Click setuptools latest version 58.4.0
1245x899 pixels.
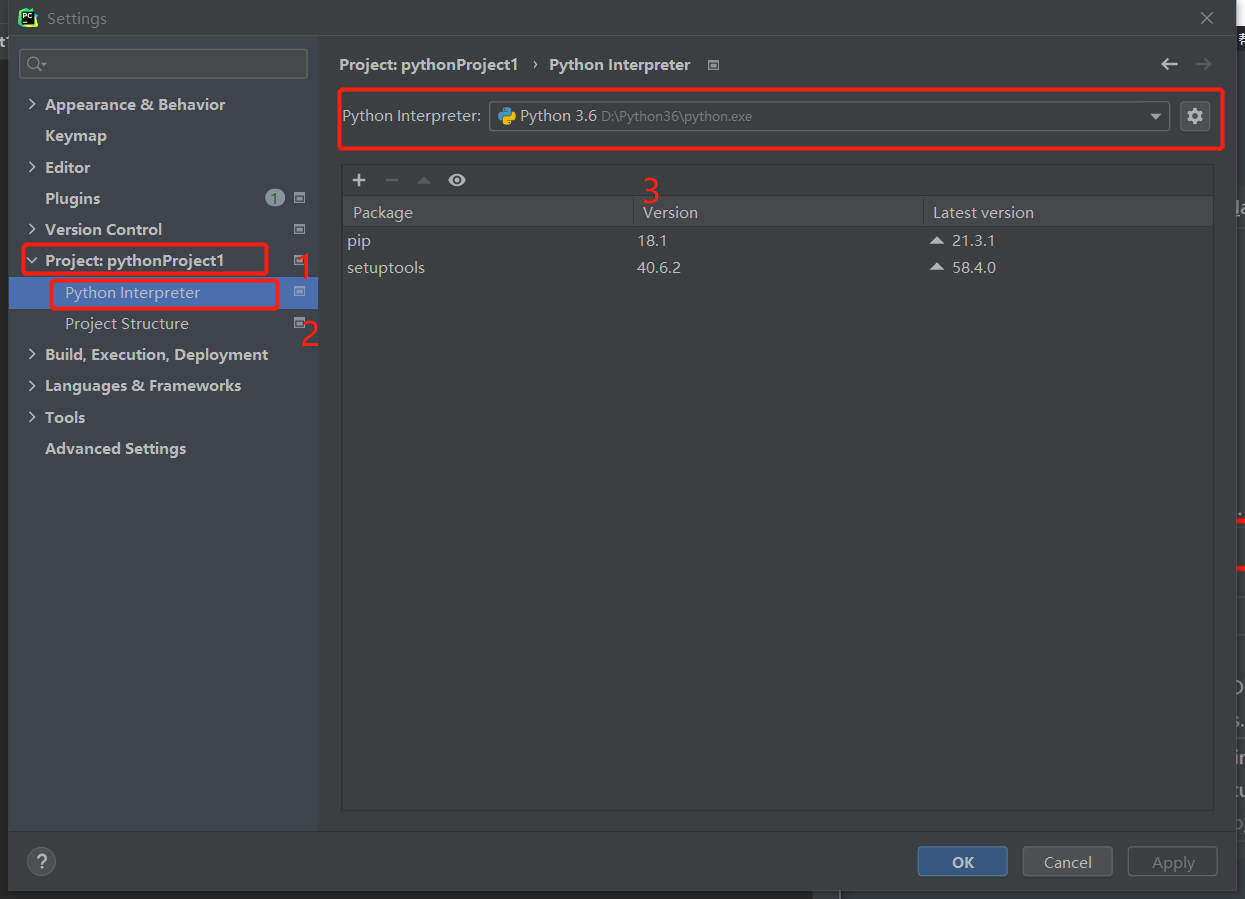(974, 268)
